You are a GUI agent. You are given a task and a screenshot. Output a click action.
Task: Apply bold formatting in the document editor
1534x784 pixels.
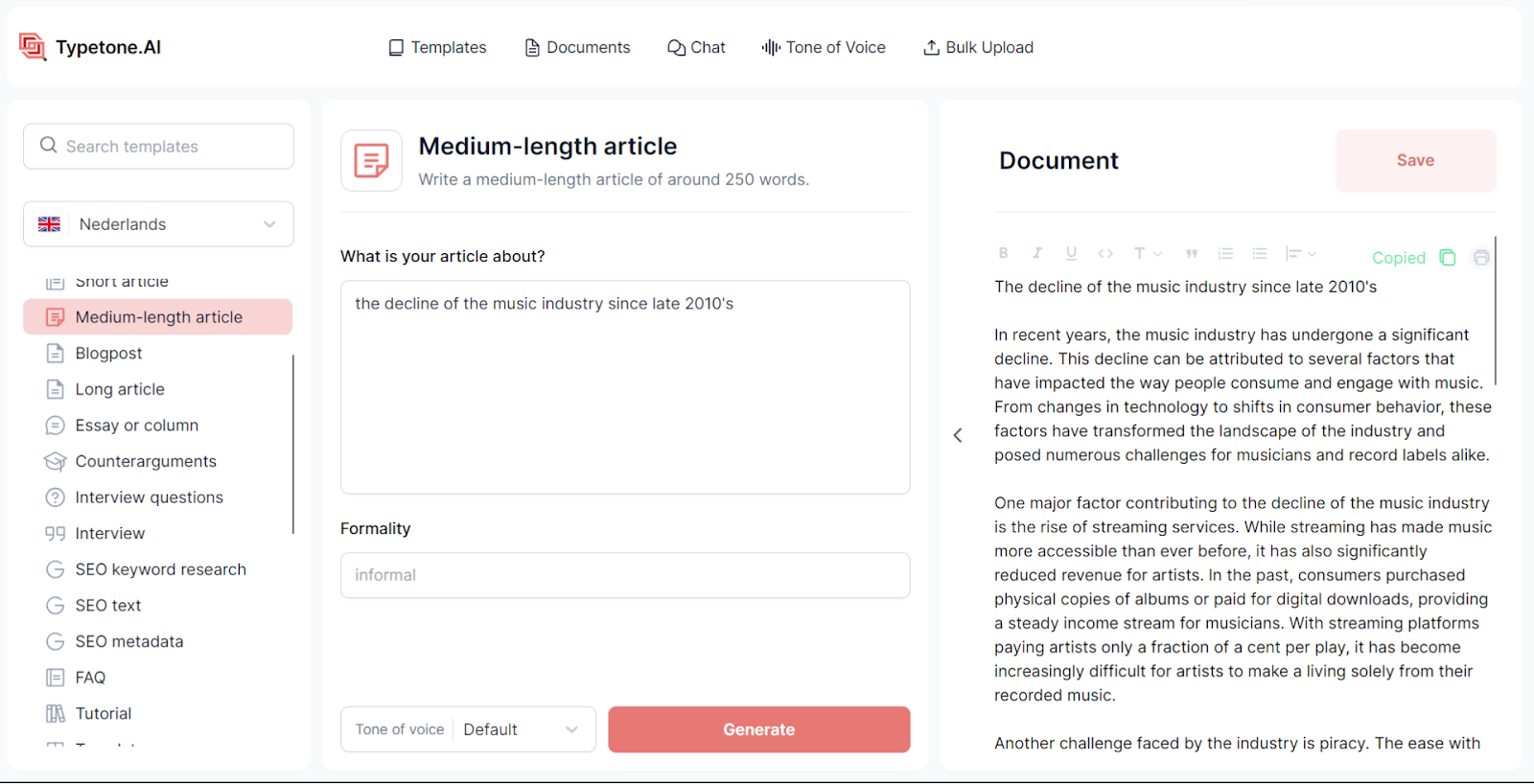click(x=1003, y=253)
